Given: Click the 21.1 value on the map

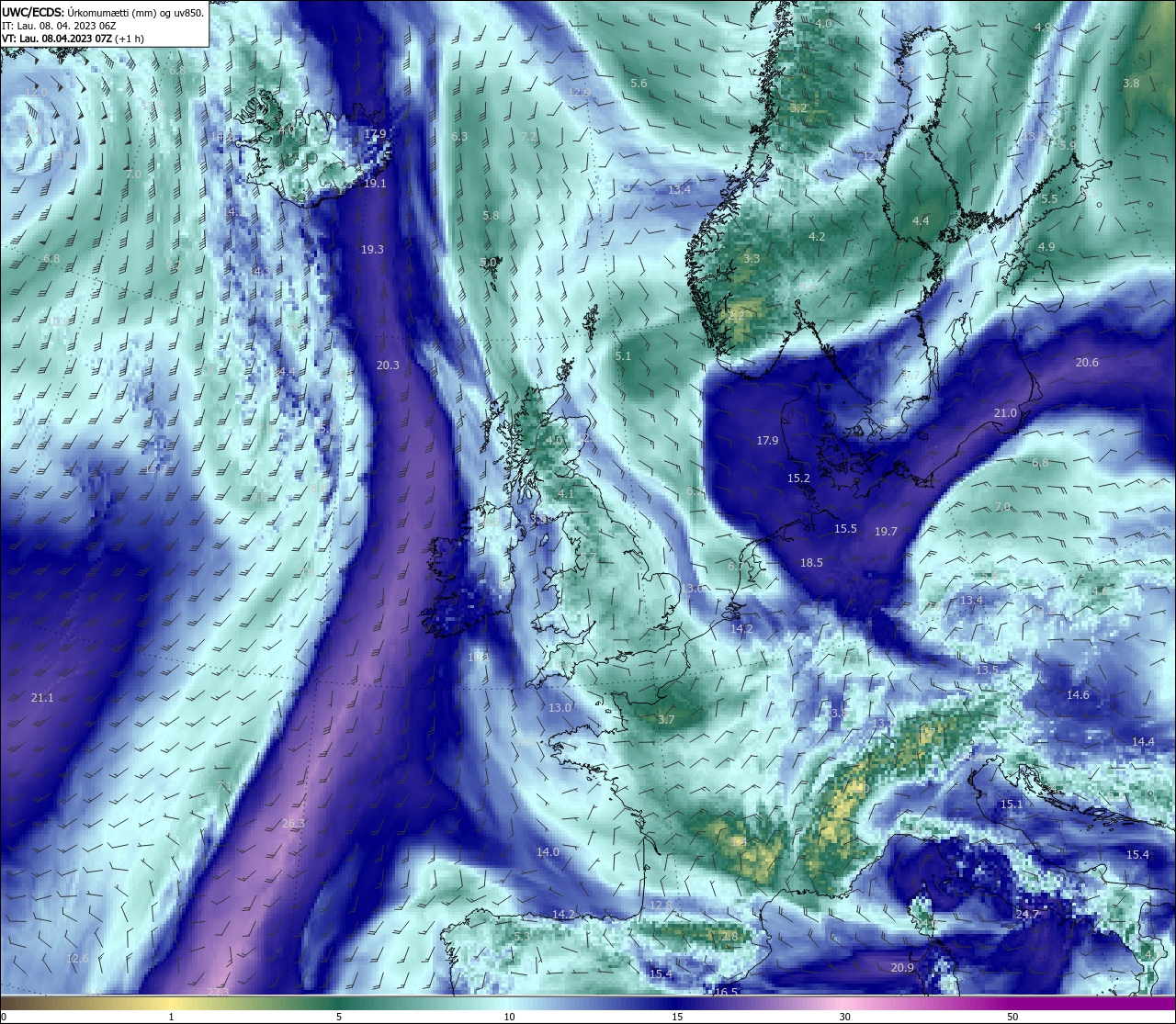Looking at the screenshot, I should tap(42, 698).
